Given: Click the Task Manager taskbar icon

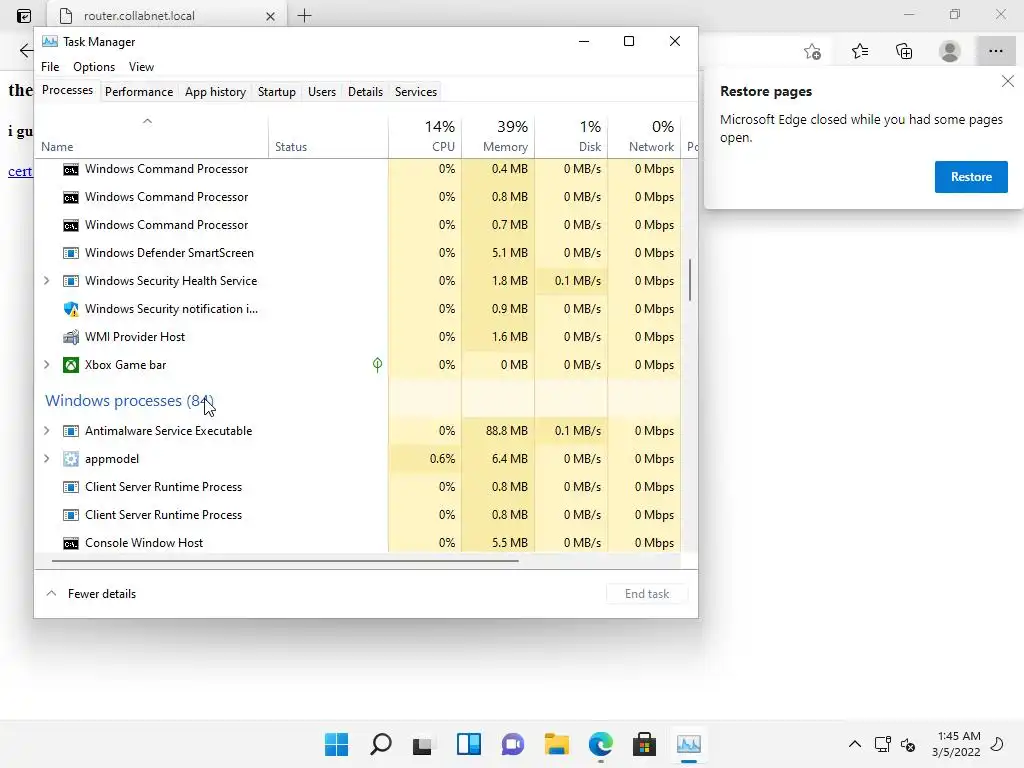Looking at the screenshot, I should click(x=688, y=744).
